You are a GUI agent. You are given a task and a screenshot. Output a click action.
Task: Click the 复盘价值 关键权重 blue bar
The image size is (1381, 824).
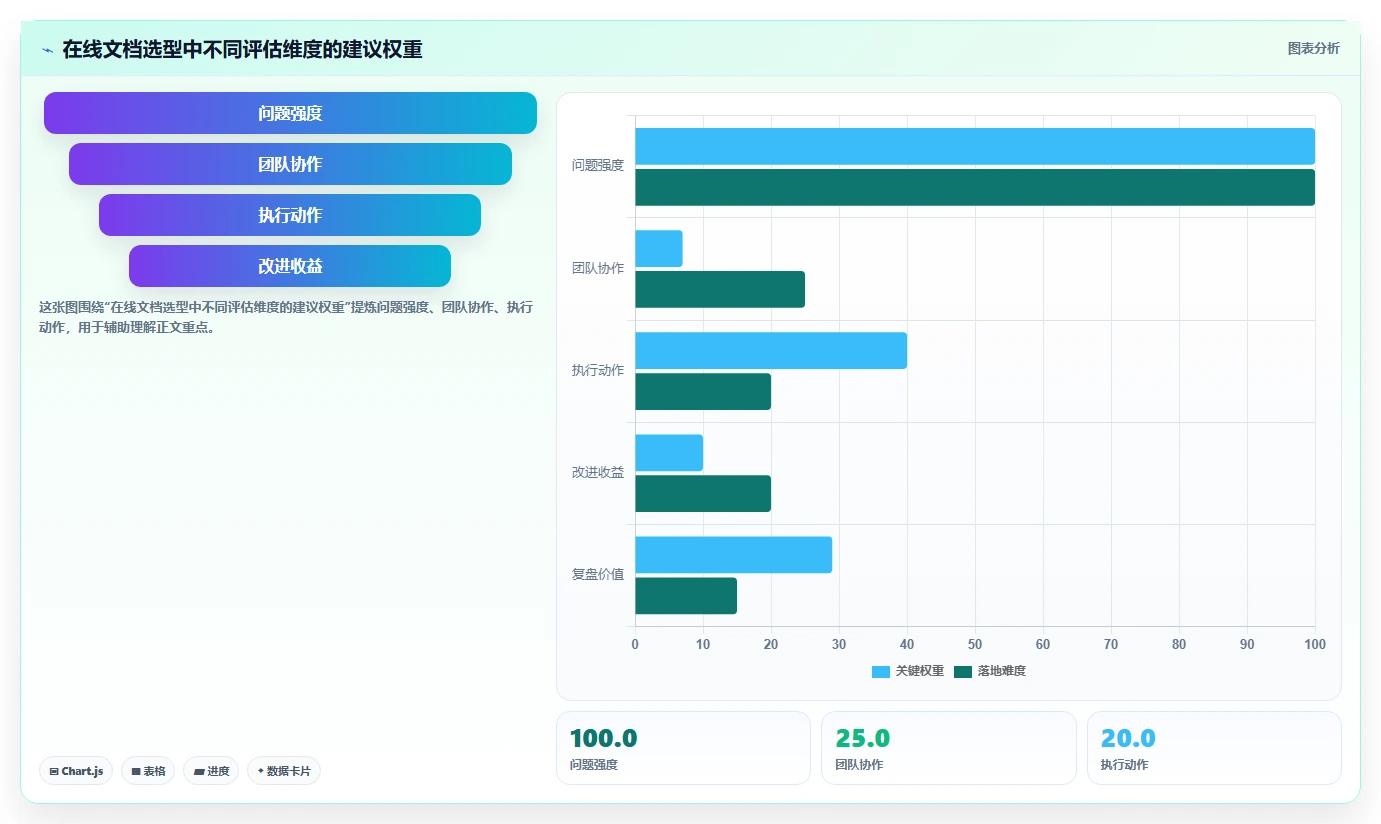pyautogui.click(x=733, y=554)
